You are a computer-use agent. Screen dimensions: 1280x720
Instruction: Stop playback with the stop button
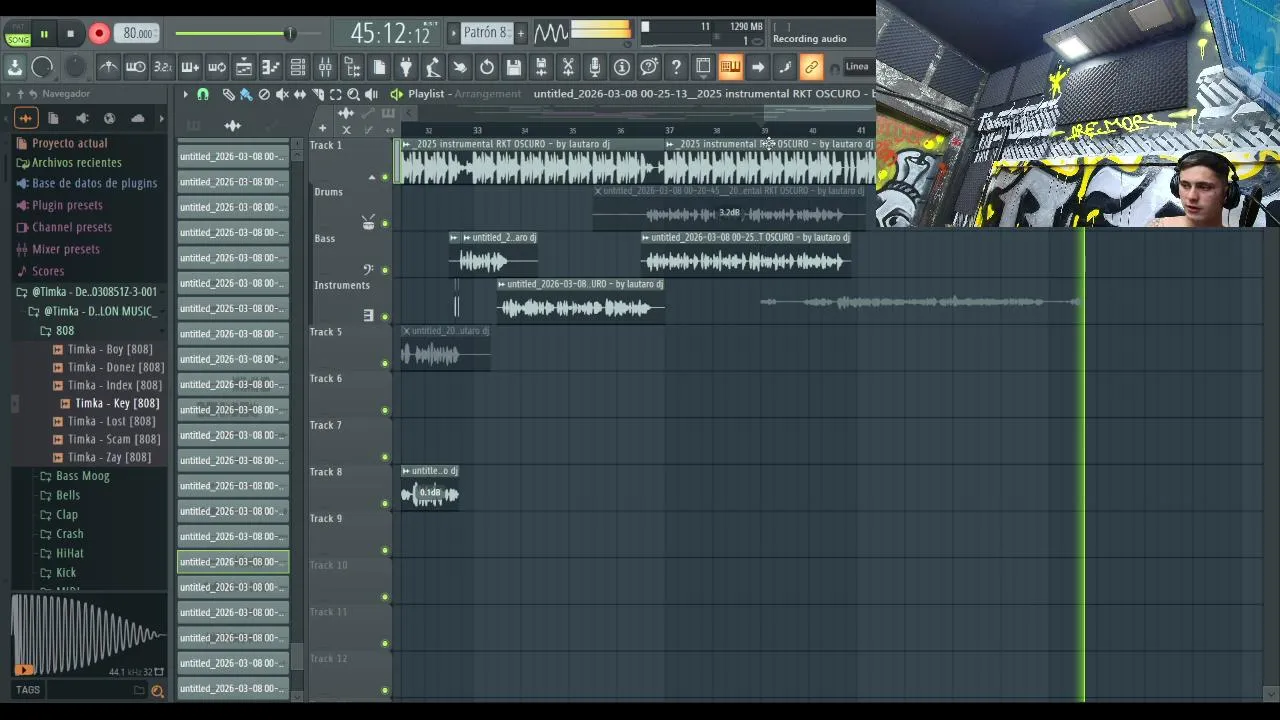[x=70, y=34]
